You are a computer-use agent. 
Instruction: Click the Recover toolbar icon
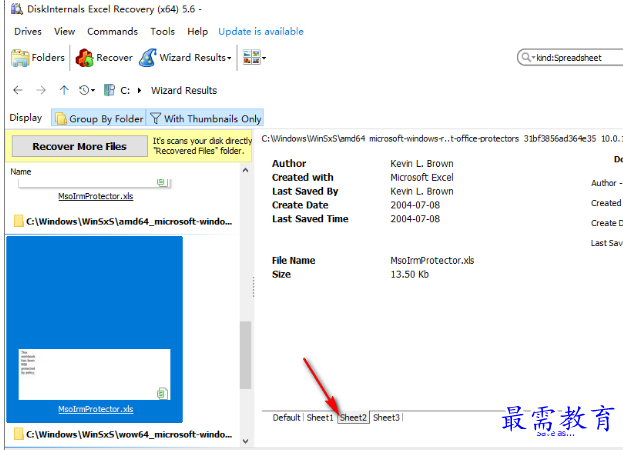tap(84, 58)
